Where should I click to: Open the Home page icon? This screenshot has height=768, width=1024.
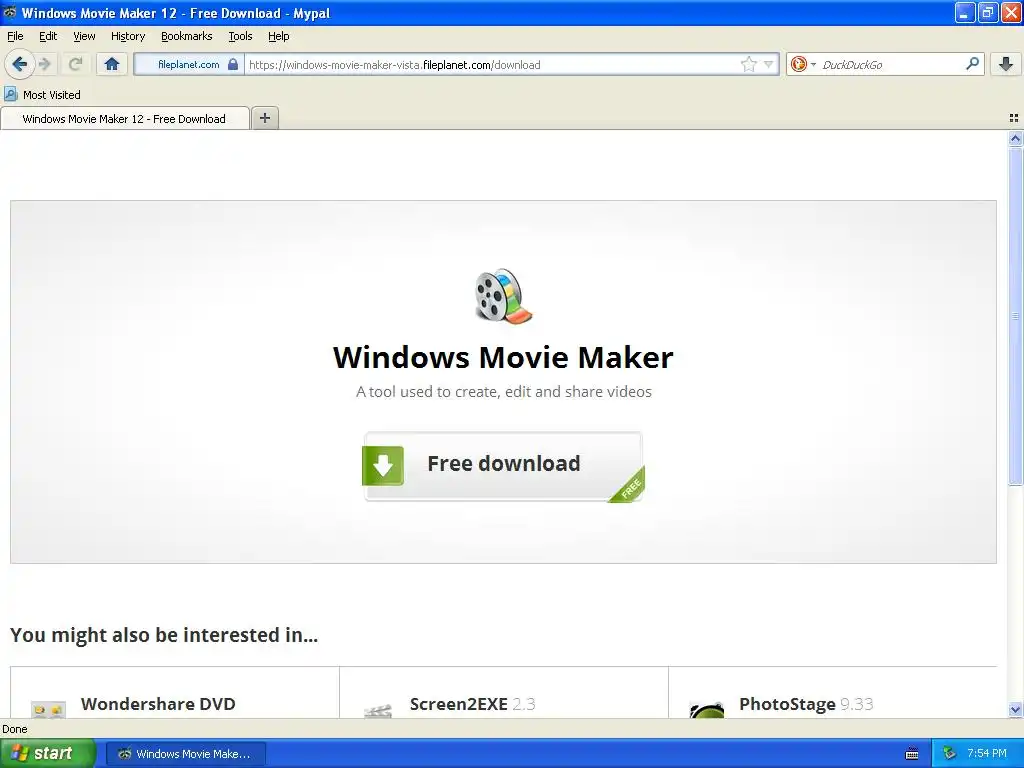click(x=112, y=64)
